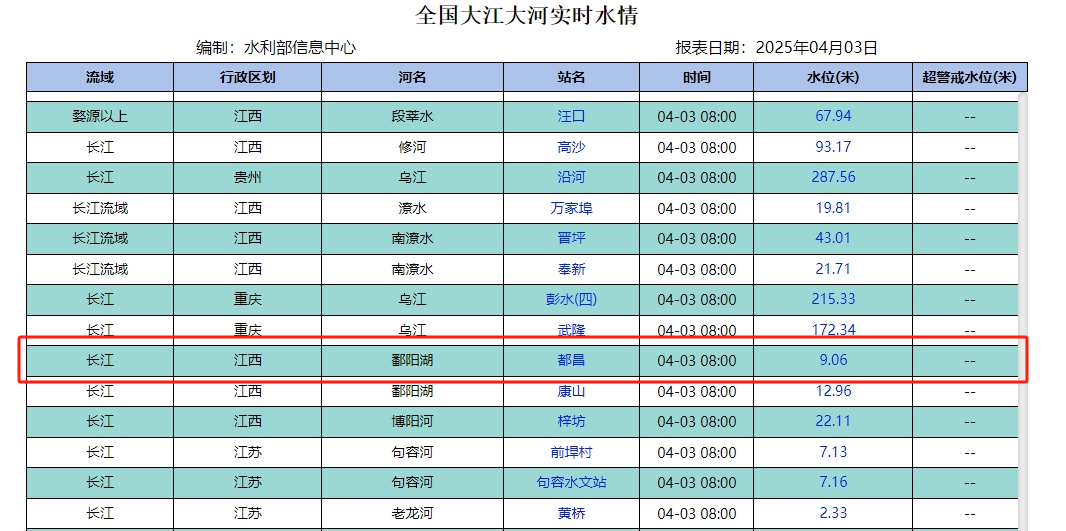Click water level value 9.06

(x=833, y=360)
